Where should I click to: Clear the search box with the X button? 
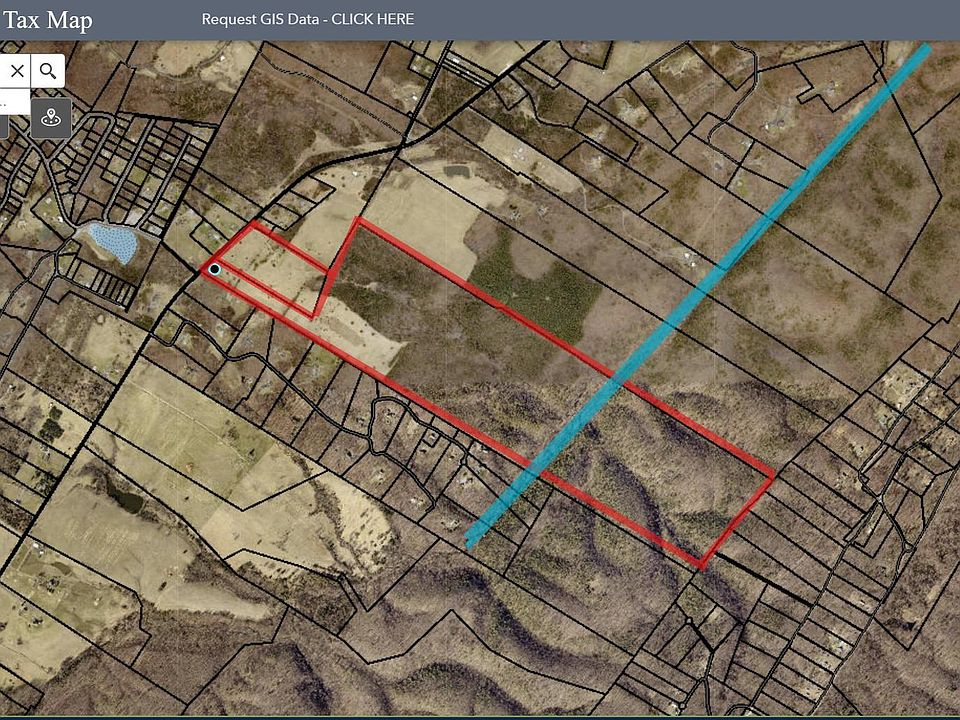click(17, 71)
